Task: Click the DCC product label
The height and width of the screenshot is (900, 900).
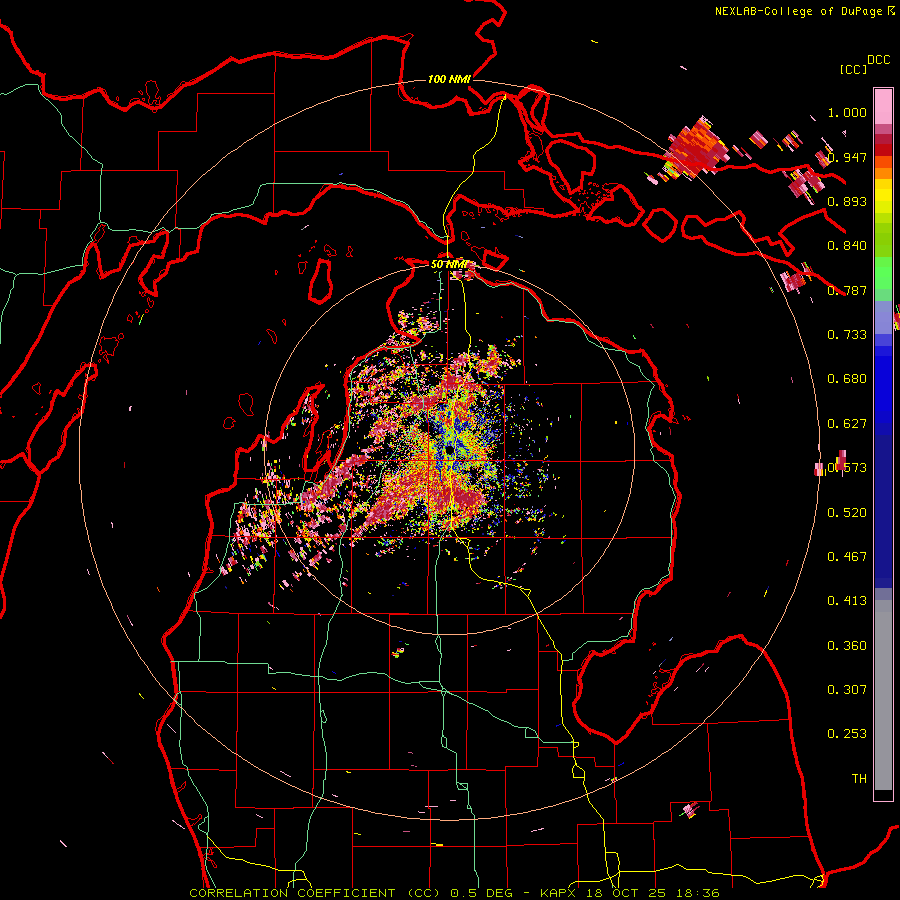Action: [x=879, y=60]
